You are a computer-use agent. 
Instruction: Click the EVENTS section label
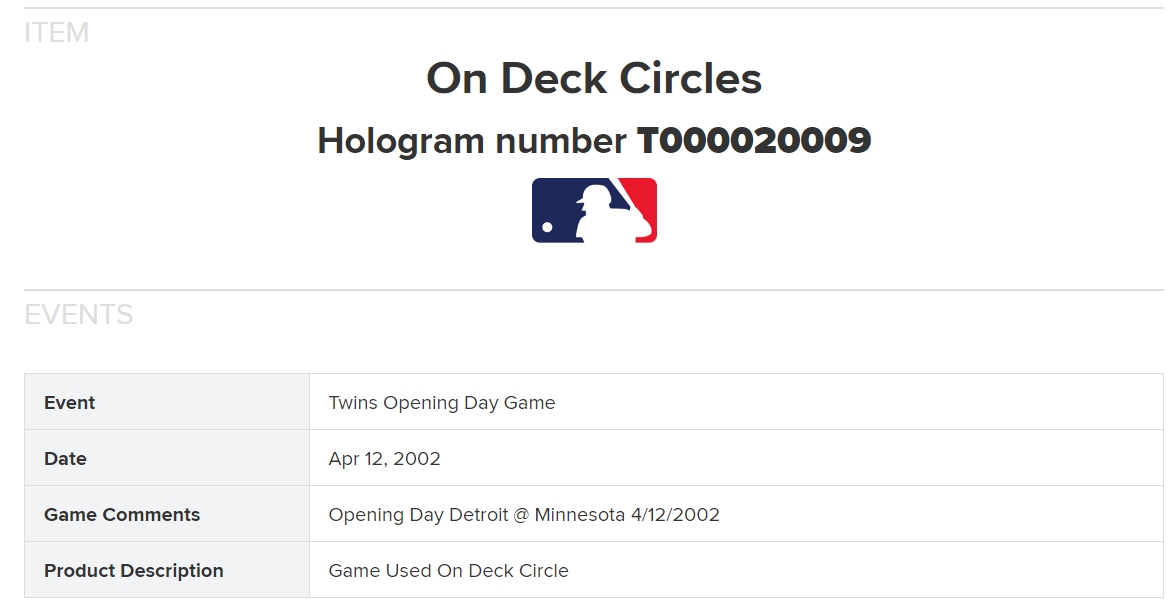click(78, 315)
